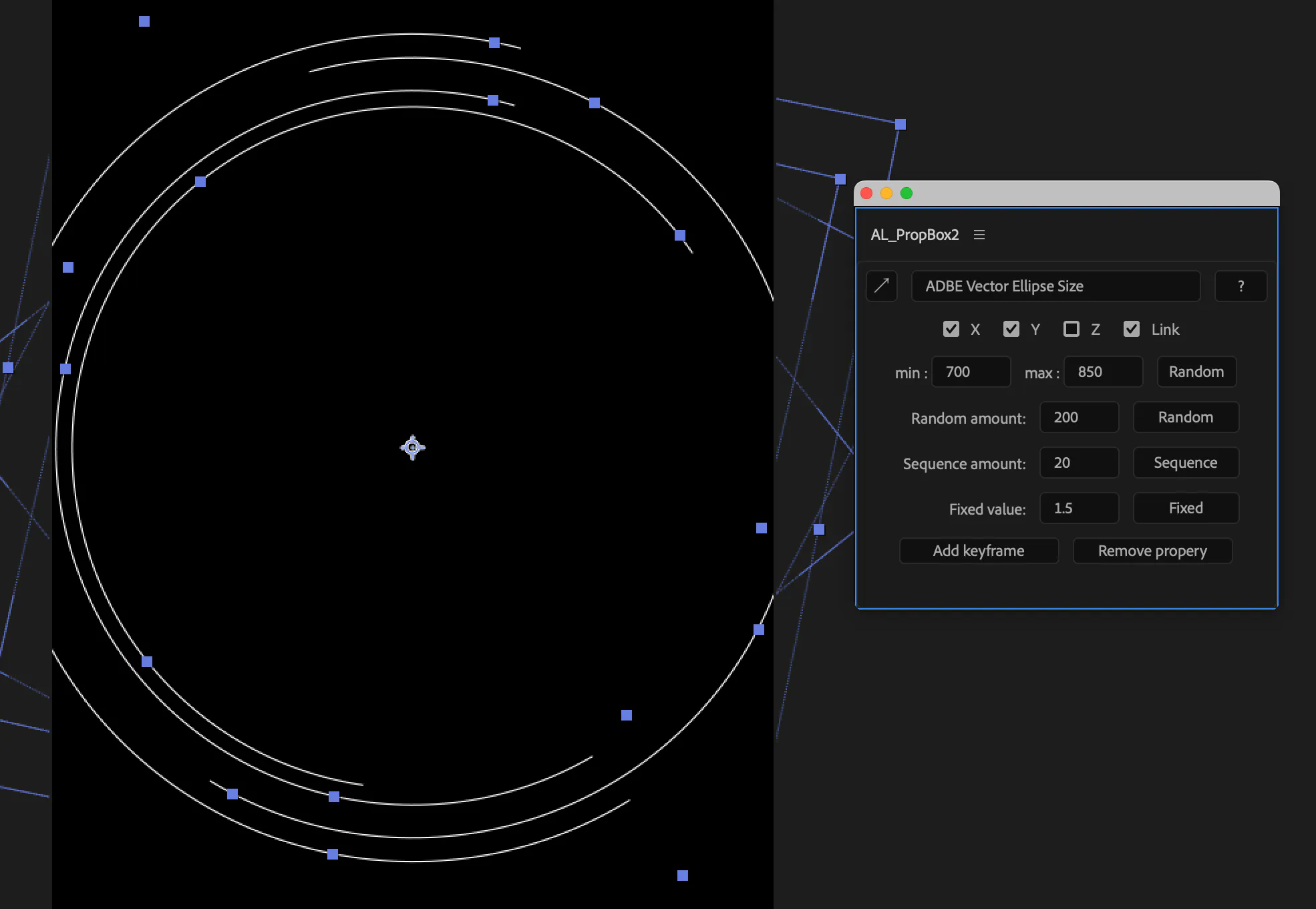
Task: Click the ADBE Vector Ellipse Size field
Action: 1055,286
